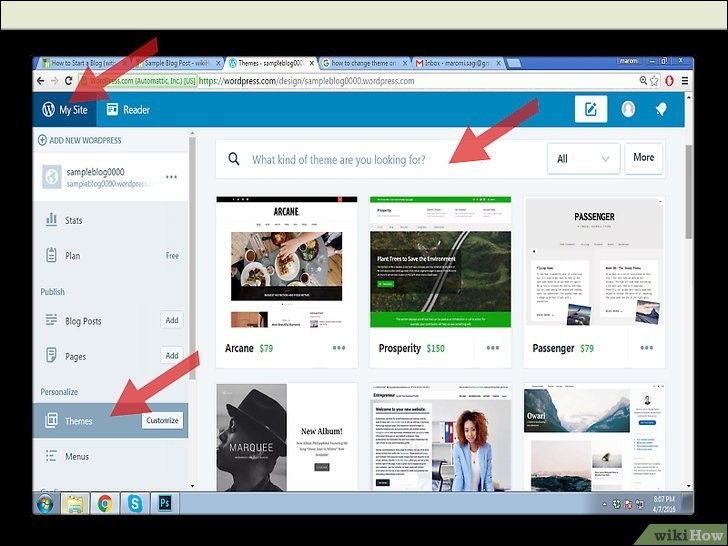The height and width of the screenshot is (546, 728).
Task: Open the notifications bell icon
Action: [661, 109]
